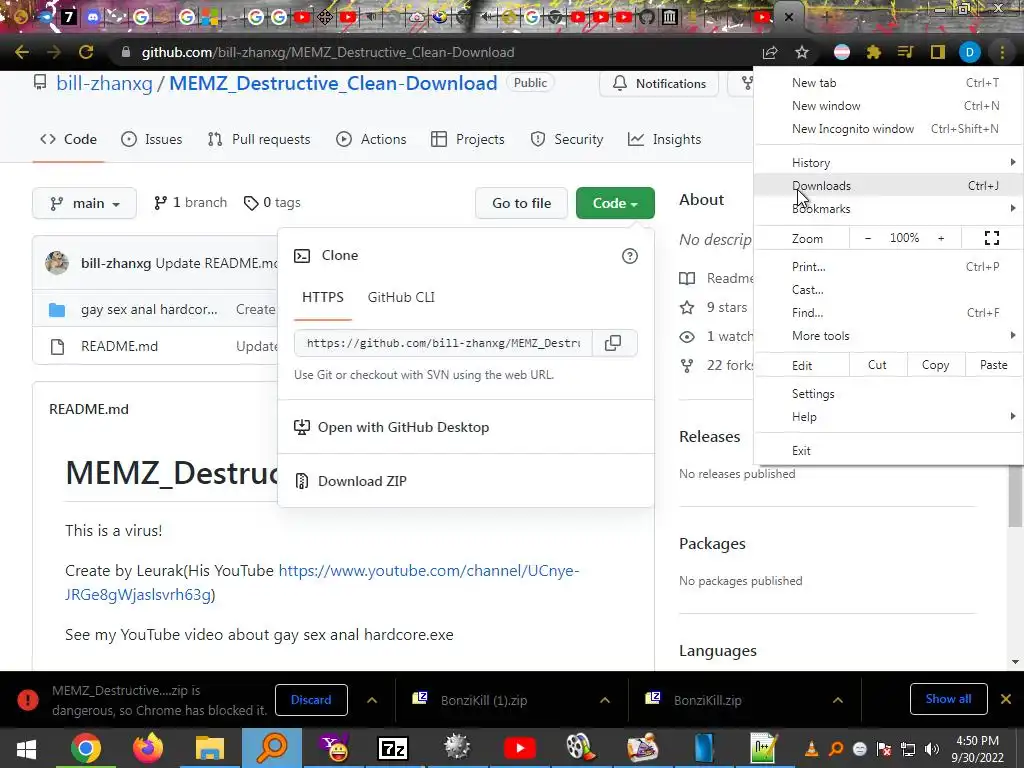Open the Windows Start menu
Image resolution: width=1024 pixels, height=768 pixels.
point(26,748)
